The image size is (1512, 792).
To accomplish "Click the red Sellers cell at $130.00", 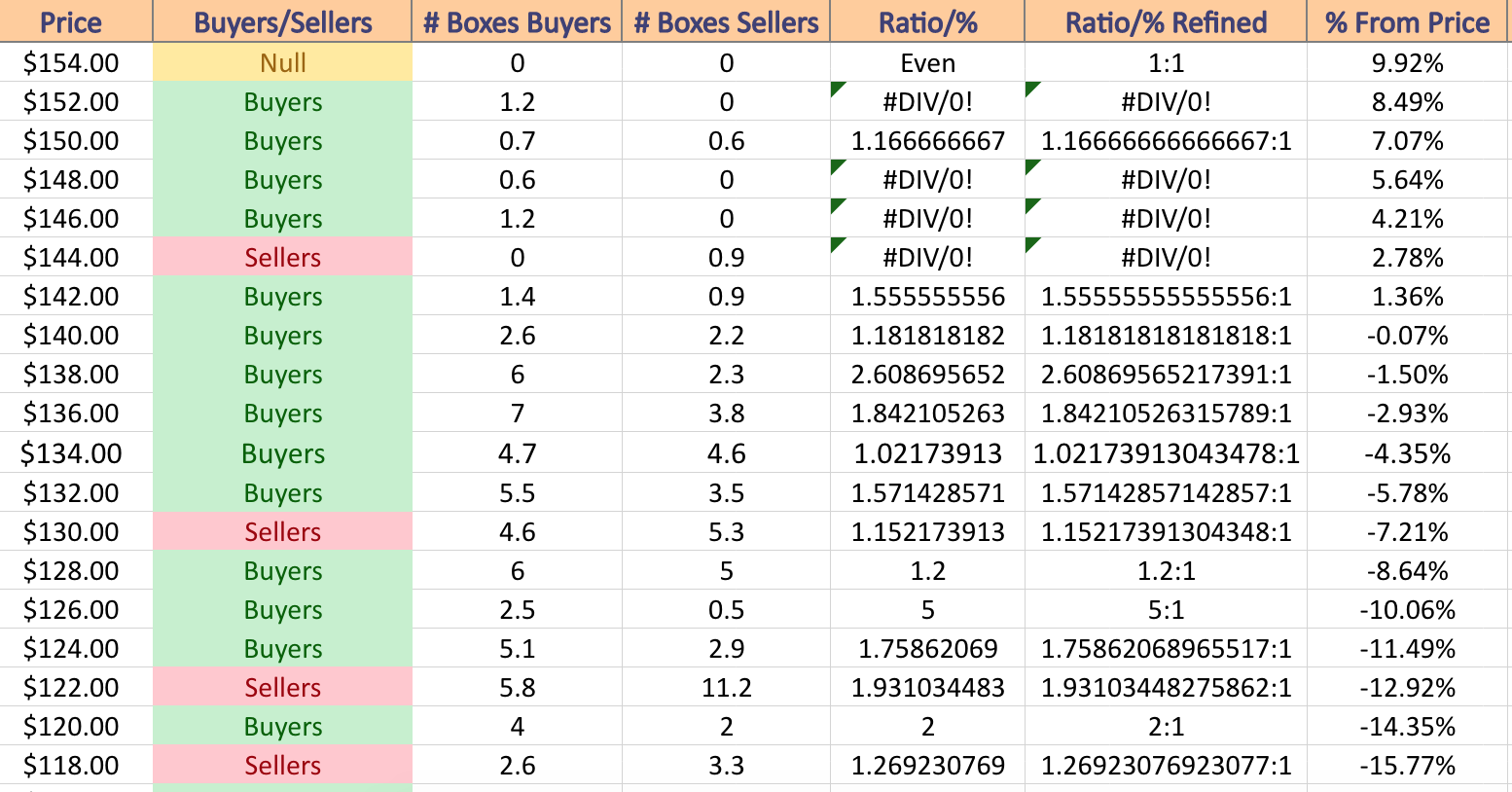I will pos(282,531).
